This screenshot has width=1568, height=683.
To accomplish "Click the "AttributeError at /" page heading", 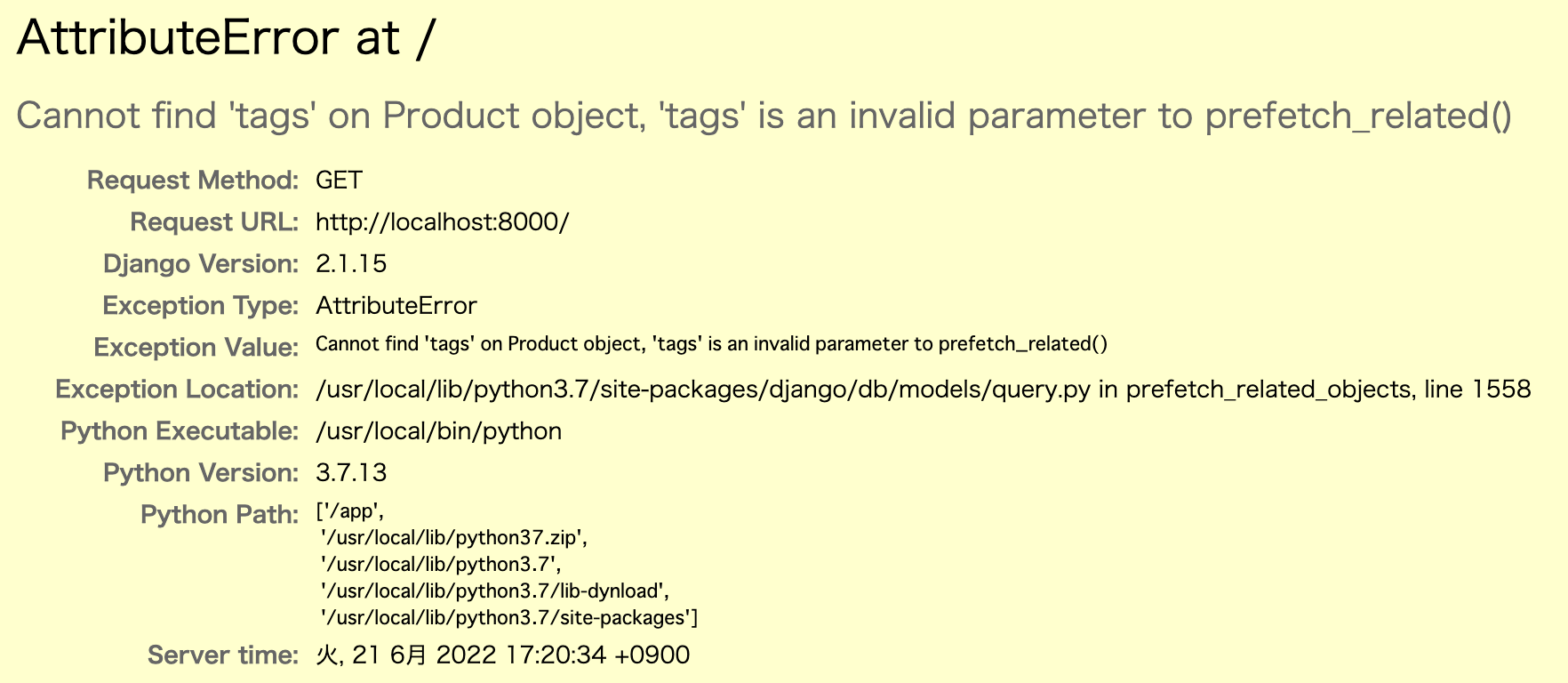I will (x=226, y=39).
